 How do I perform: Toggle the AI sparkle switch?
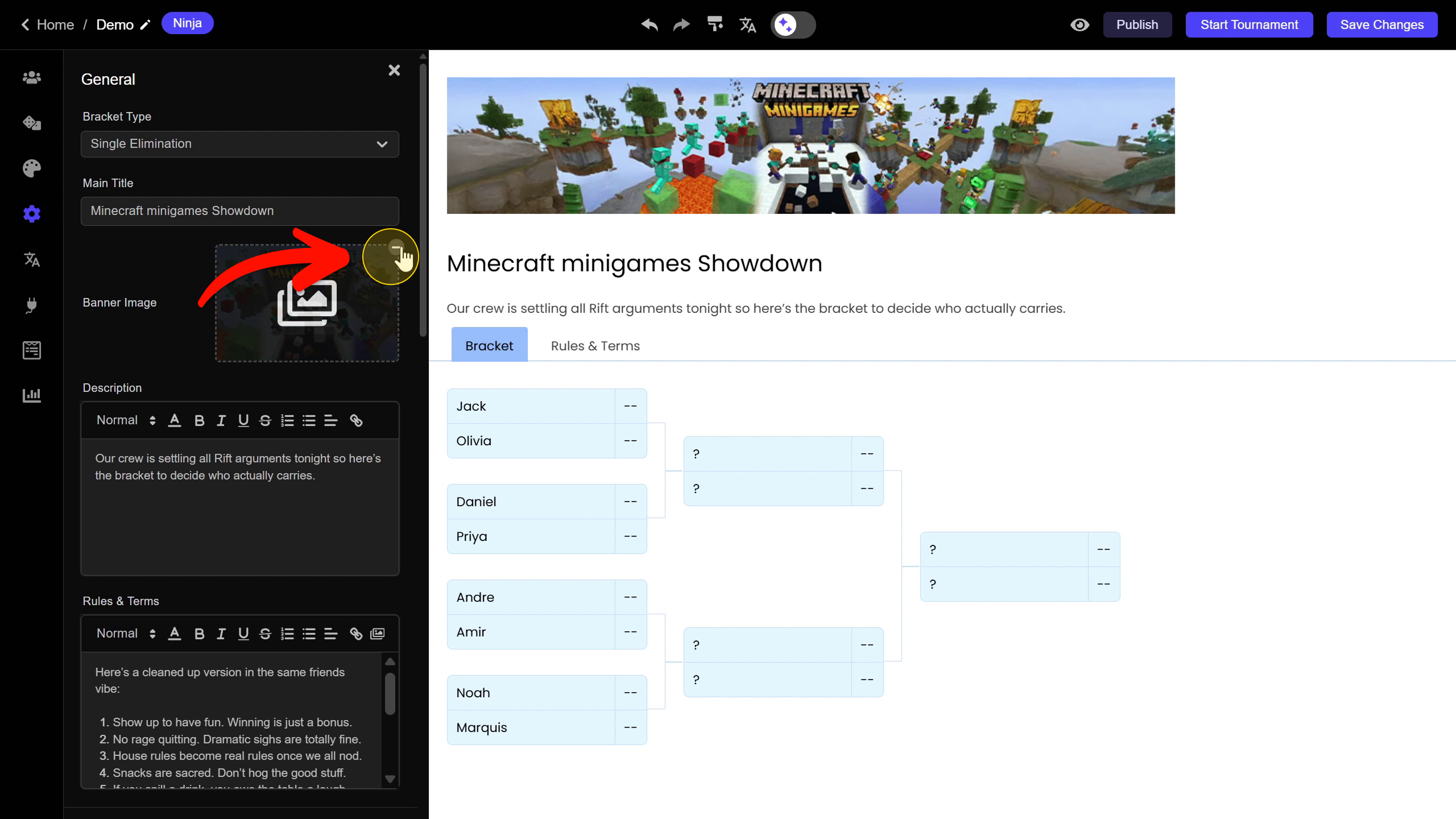coord(793,24)
